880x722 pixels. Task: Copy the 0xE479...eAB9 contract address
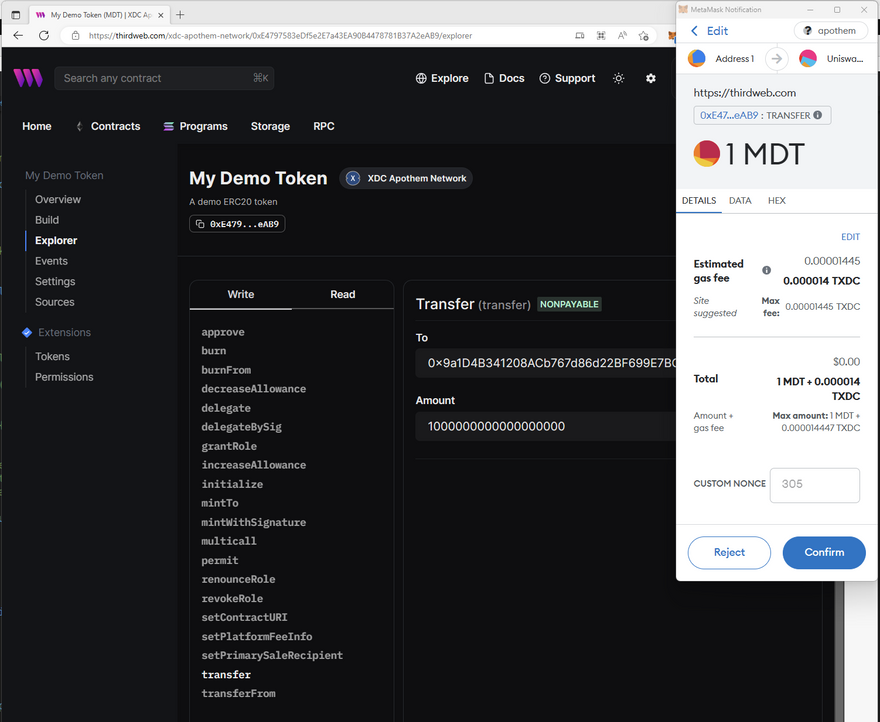tap(237, 224)
